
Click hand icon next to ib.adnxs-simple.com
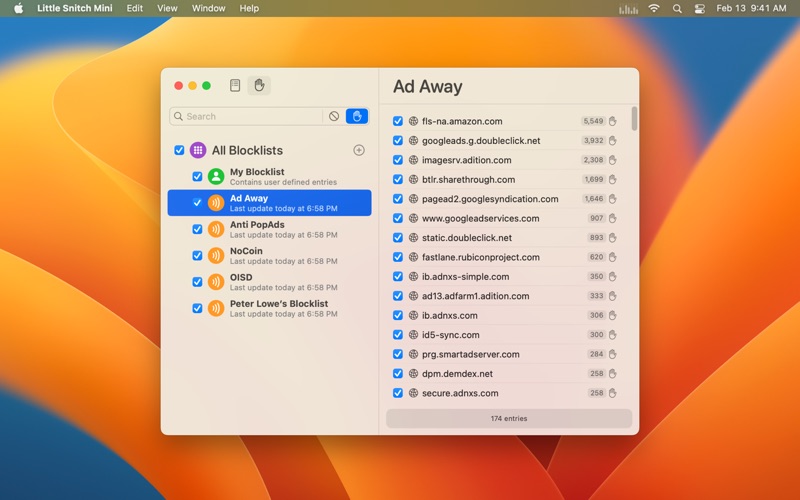point(613,276)
